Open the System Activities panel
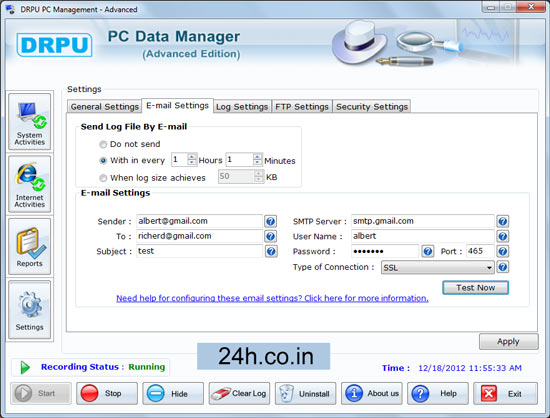550x418 pixels. (29, 122)
